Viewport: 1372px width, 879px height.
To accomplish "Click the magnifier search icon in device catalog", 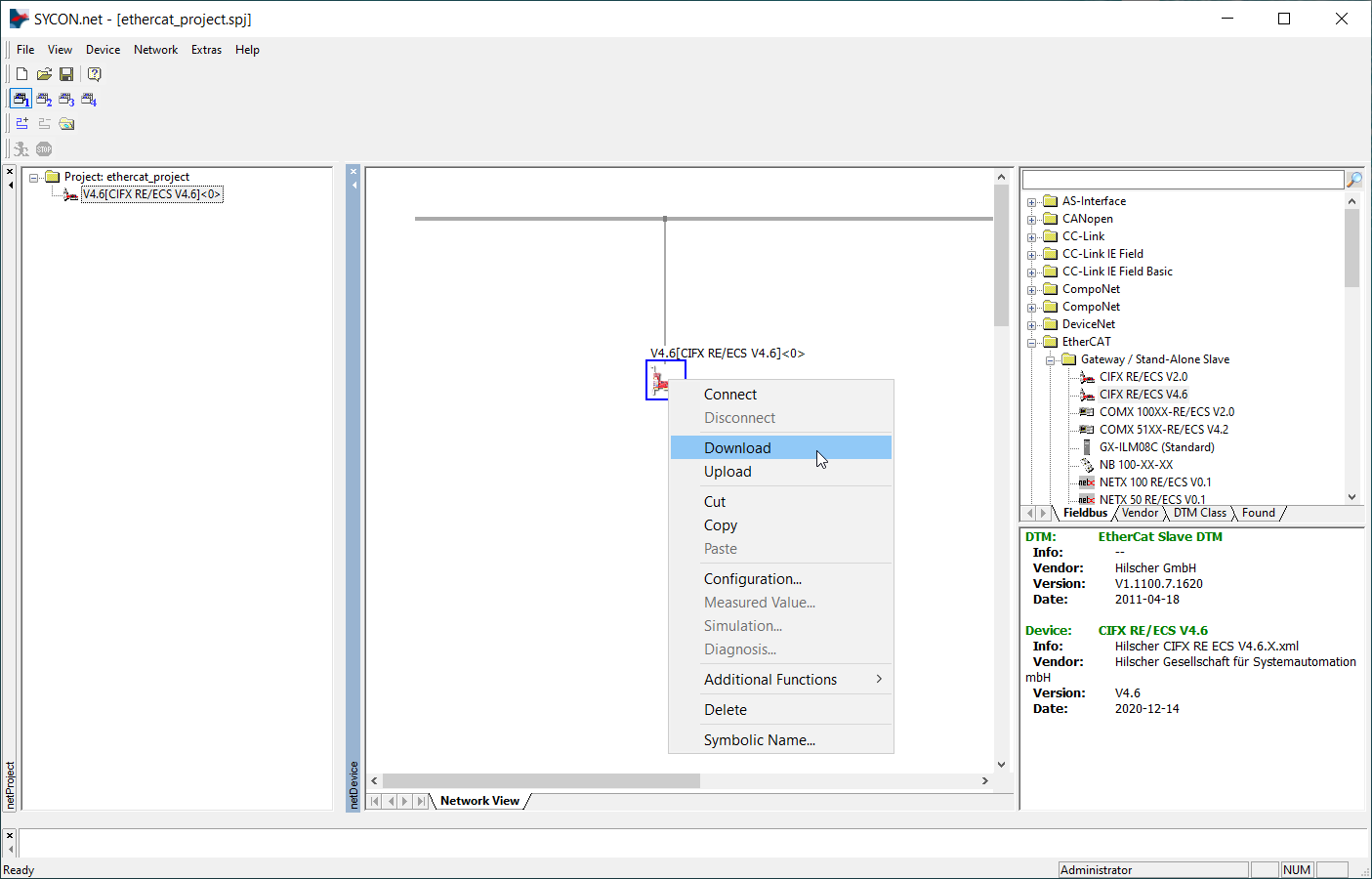I will coord(1354,180).
